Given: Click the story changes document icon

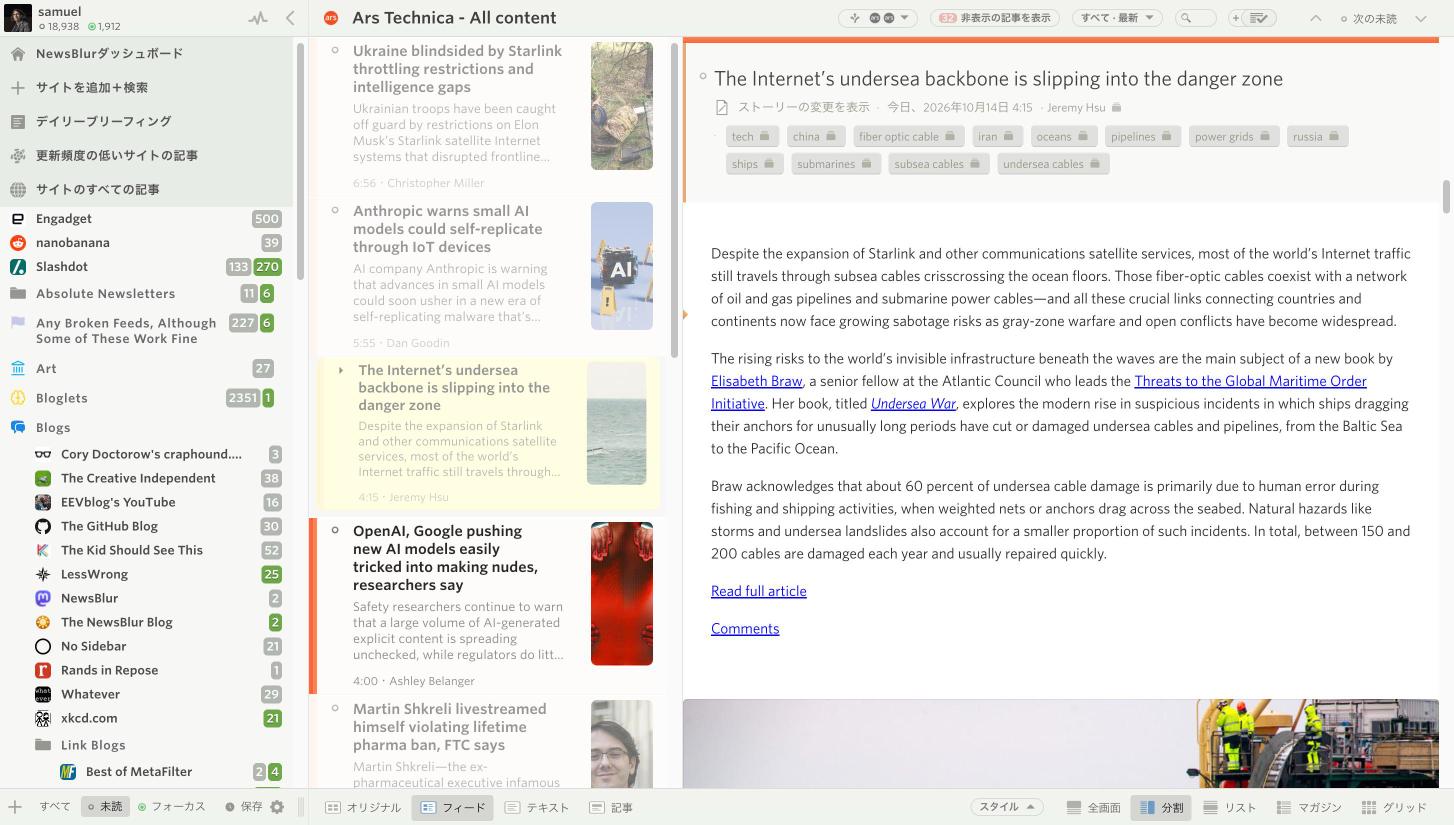Looking at the screenshot, I should [722, 108].
